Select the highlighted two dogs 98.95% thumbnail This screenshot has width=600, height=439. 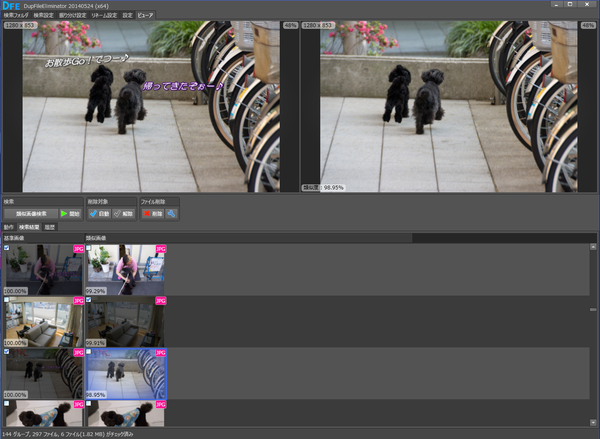126,374
